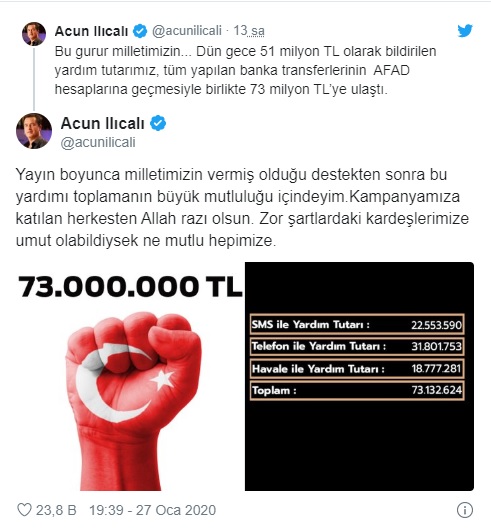Screen dimensions: 491x530
Task: Click verified badge in parent tweet header
Action: point(140,31)
